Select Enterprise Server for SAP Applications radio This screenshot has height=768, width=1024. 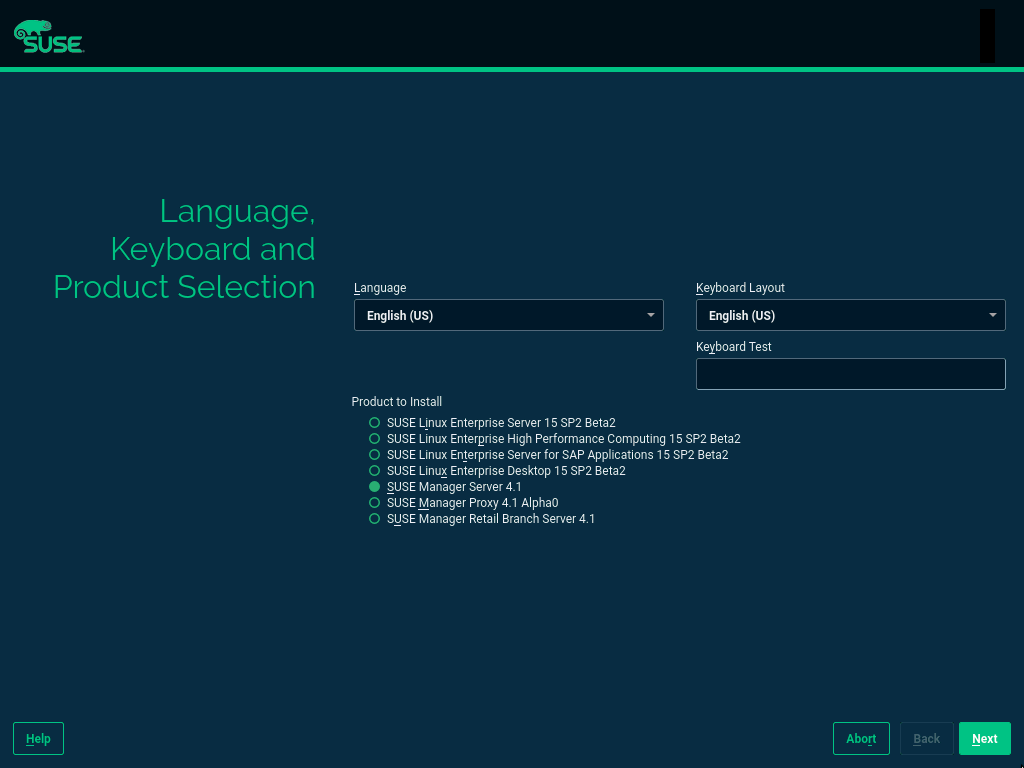pyautogui.click(x=374, y=455)
